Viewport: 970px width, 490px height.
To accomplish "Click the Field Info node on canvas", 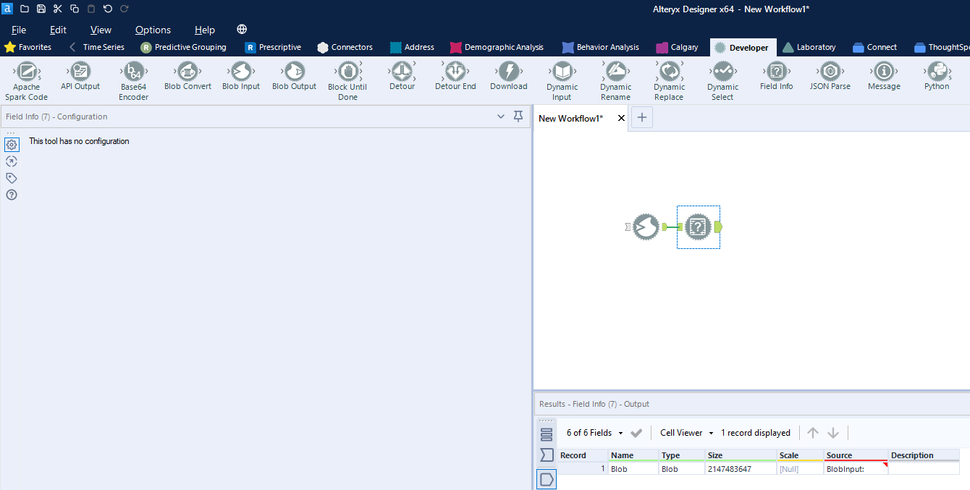I will (x=698, y=227).
